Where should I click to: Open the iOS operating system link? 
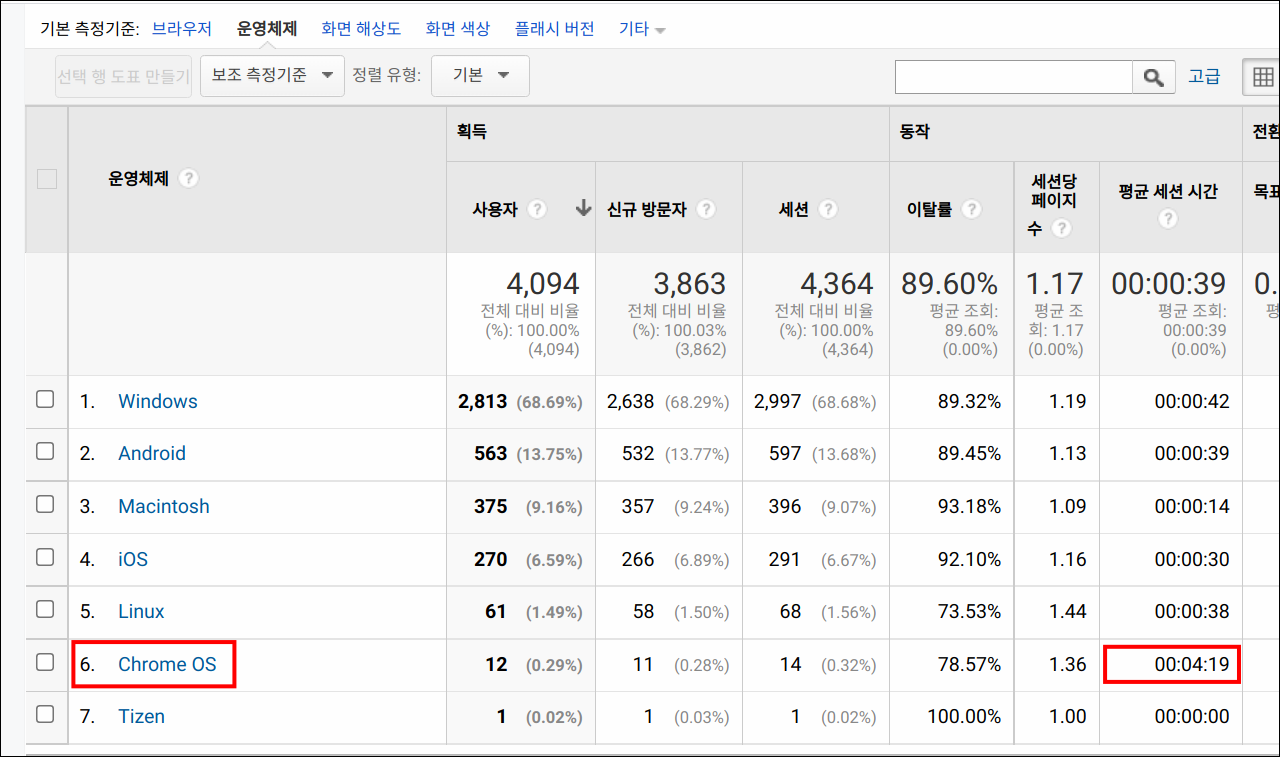[x=133, y=559]
